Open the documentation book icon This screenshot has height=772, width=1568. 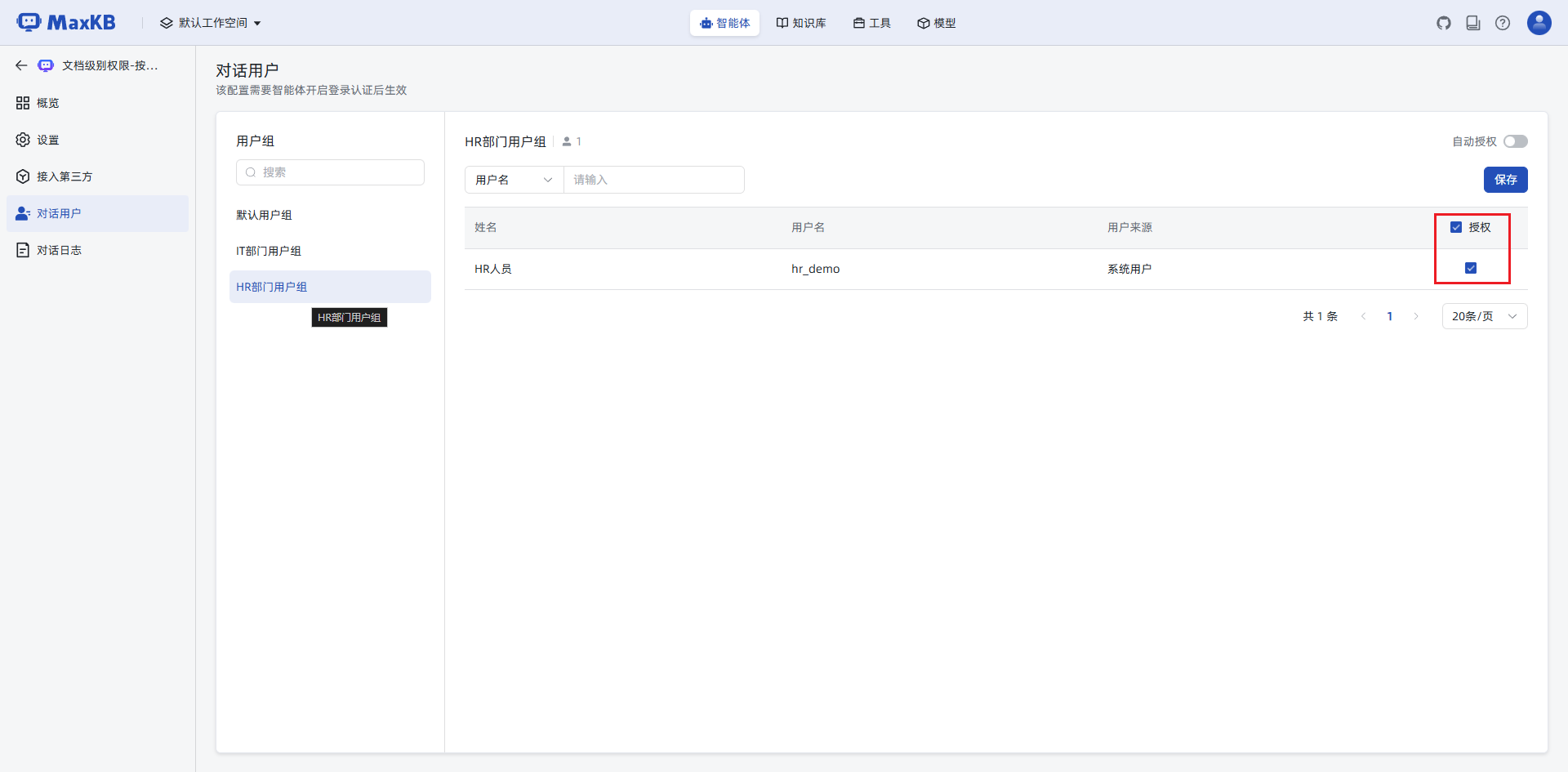pos(1473,23)
